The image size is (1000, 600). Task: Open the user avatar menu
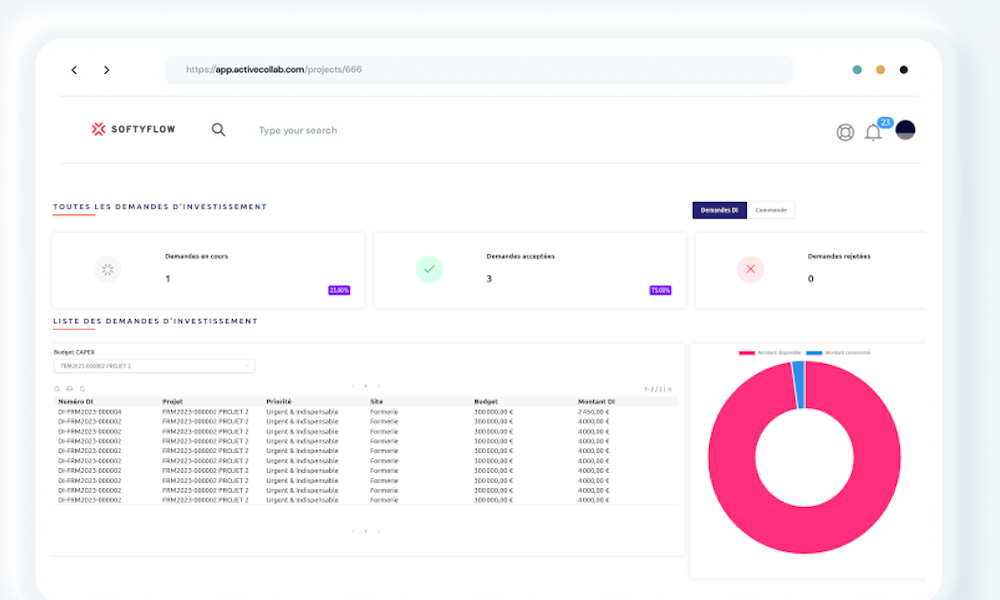coord(905,129)
